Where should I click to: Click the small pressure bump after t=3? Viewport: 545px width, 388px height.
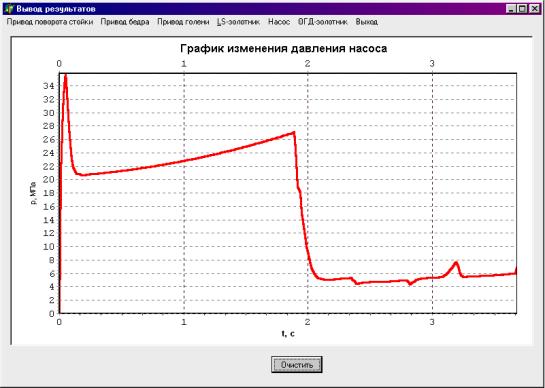point(456,263)
